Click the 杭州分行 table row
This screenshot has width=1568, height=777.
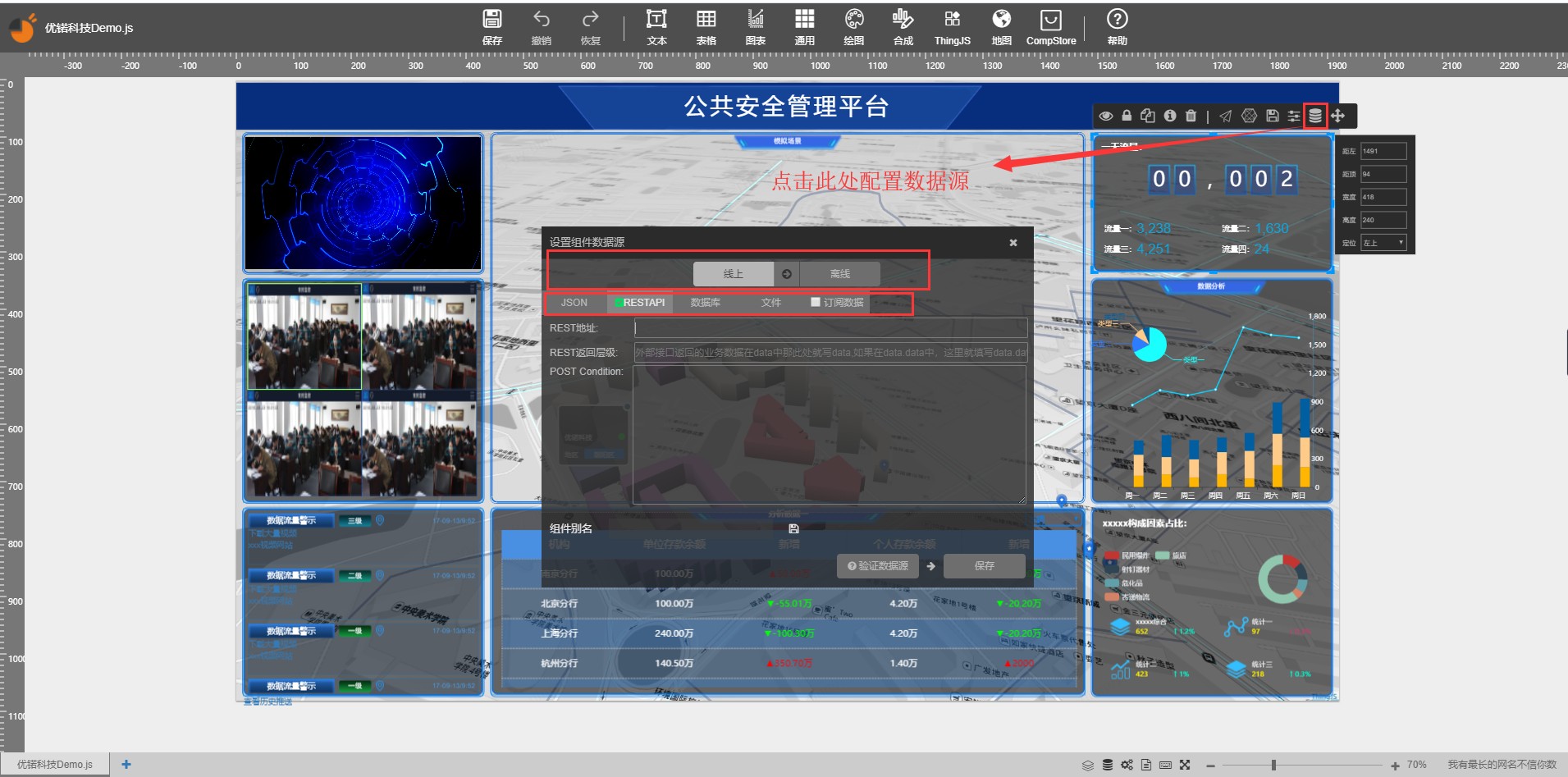(x=788, y=663)
